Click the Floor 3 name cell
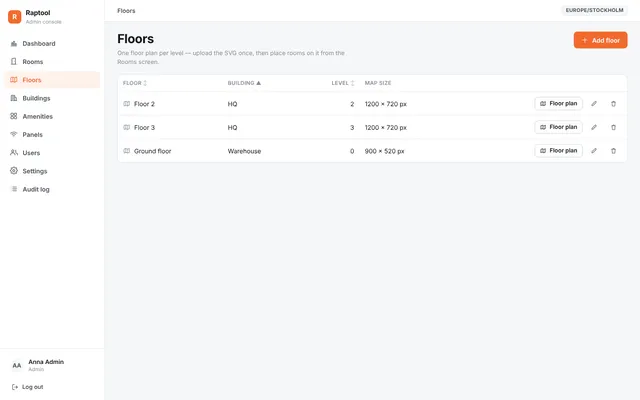Screen dimensions: 640x400 click(x=144, y=128)
